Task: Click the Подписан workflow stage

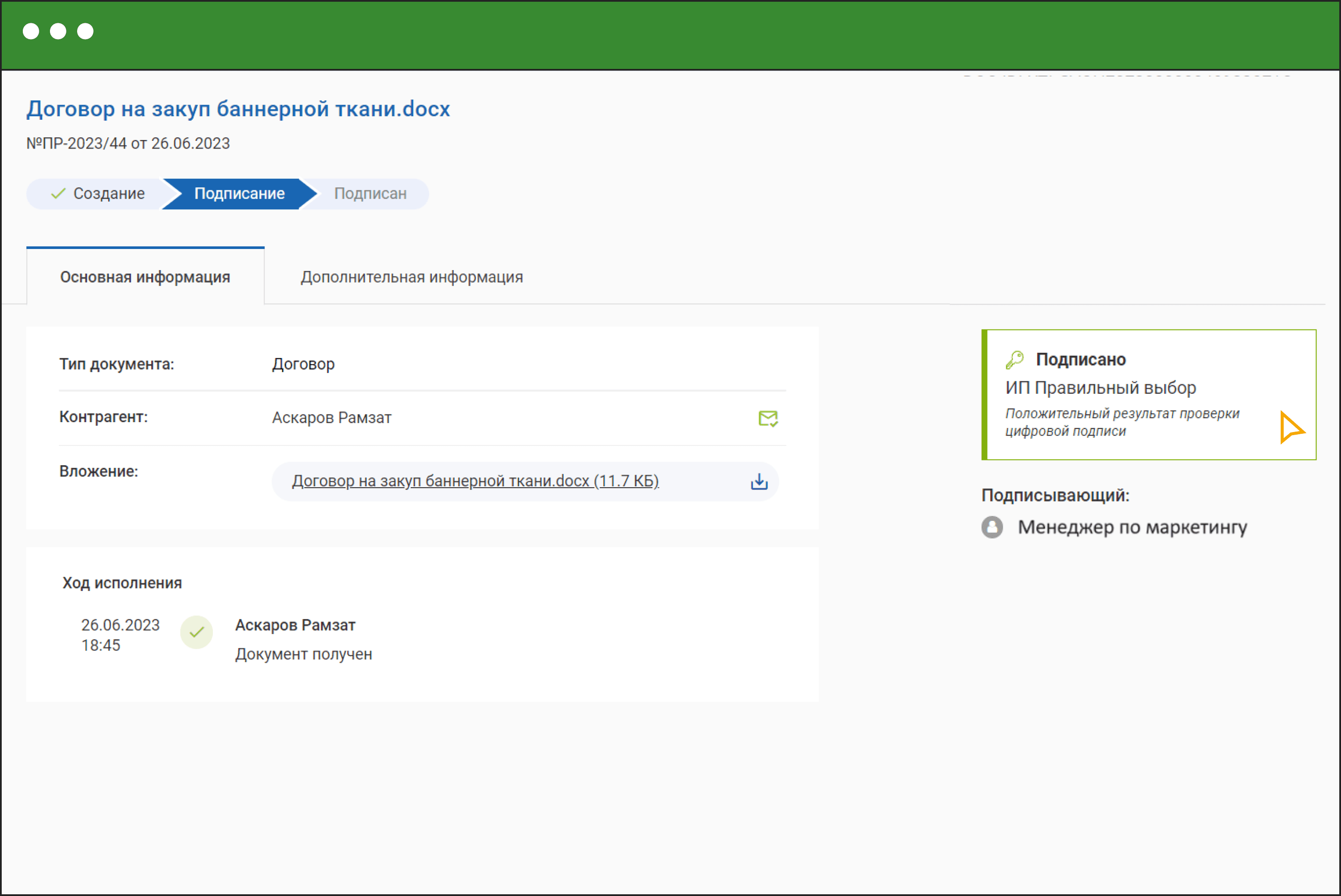Action: [371, 194]
